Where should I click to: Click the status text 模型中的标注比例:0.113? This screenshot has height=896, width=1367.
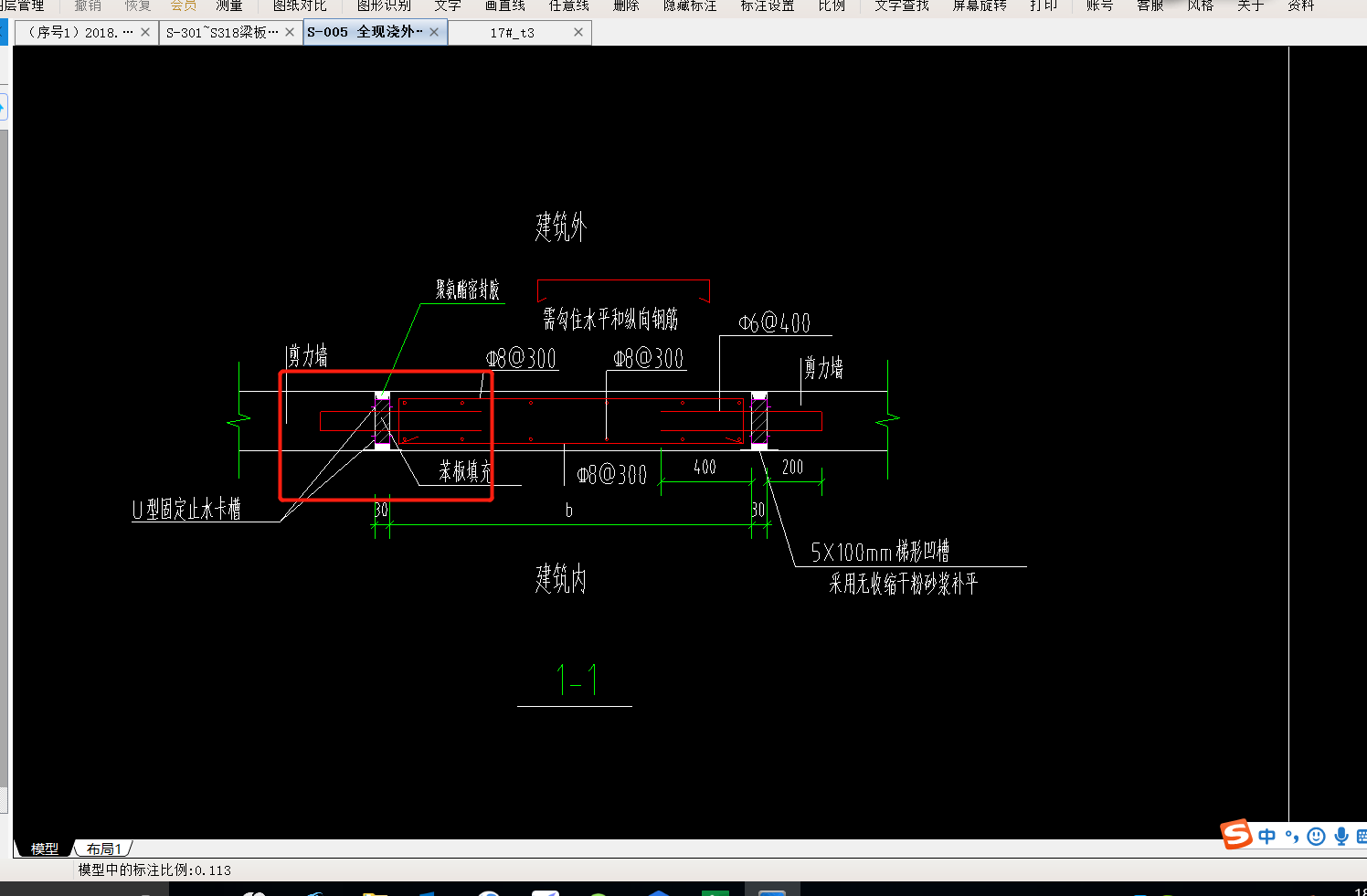click(154, 870)
